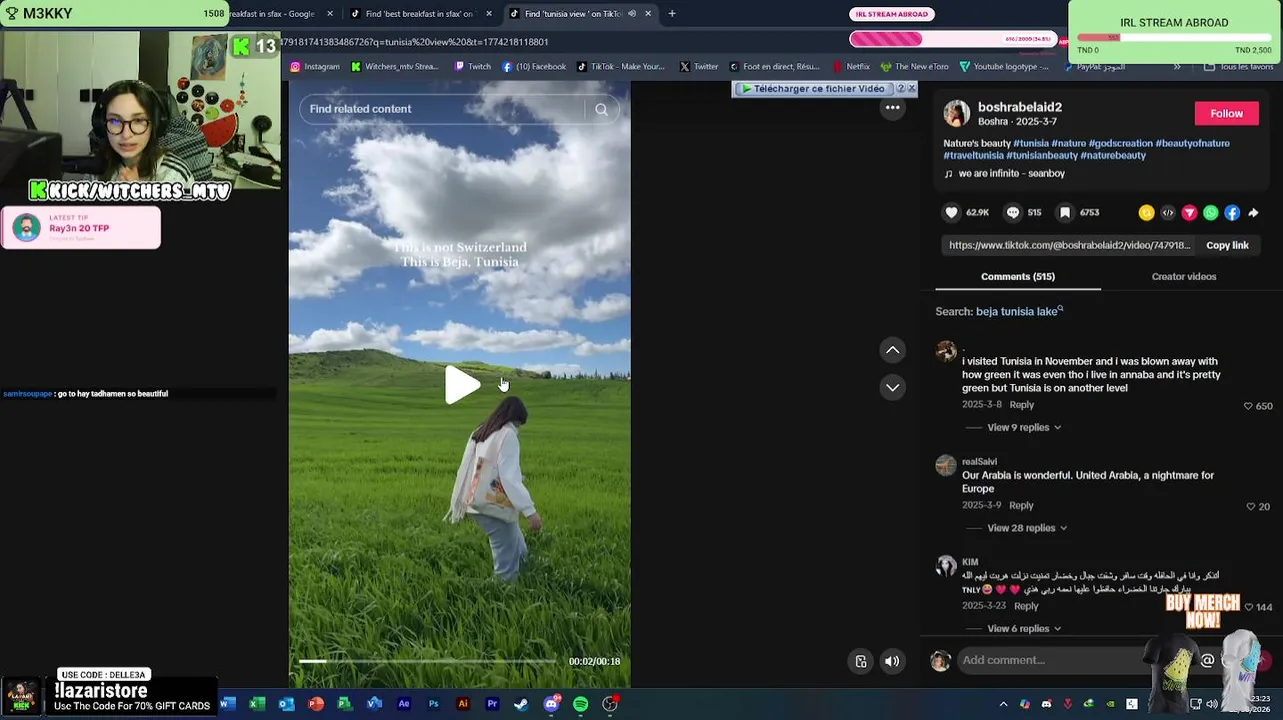Click the embed code share icon
The width and height of the screenshot is (1283, 720).
coord(1168,213)
